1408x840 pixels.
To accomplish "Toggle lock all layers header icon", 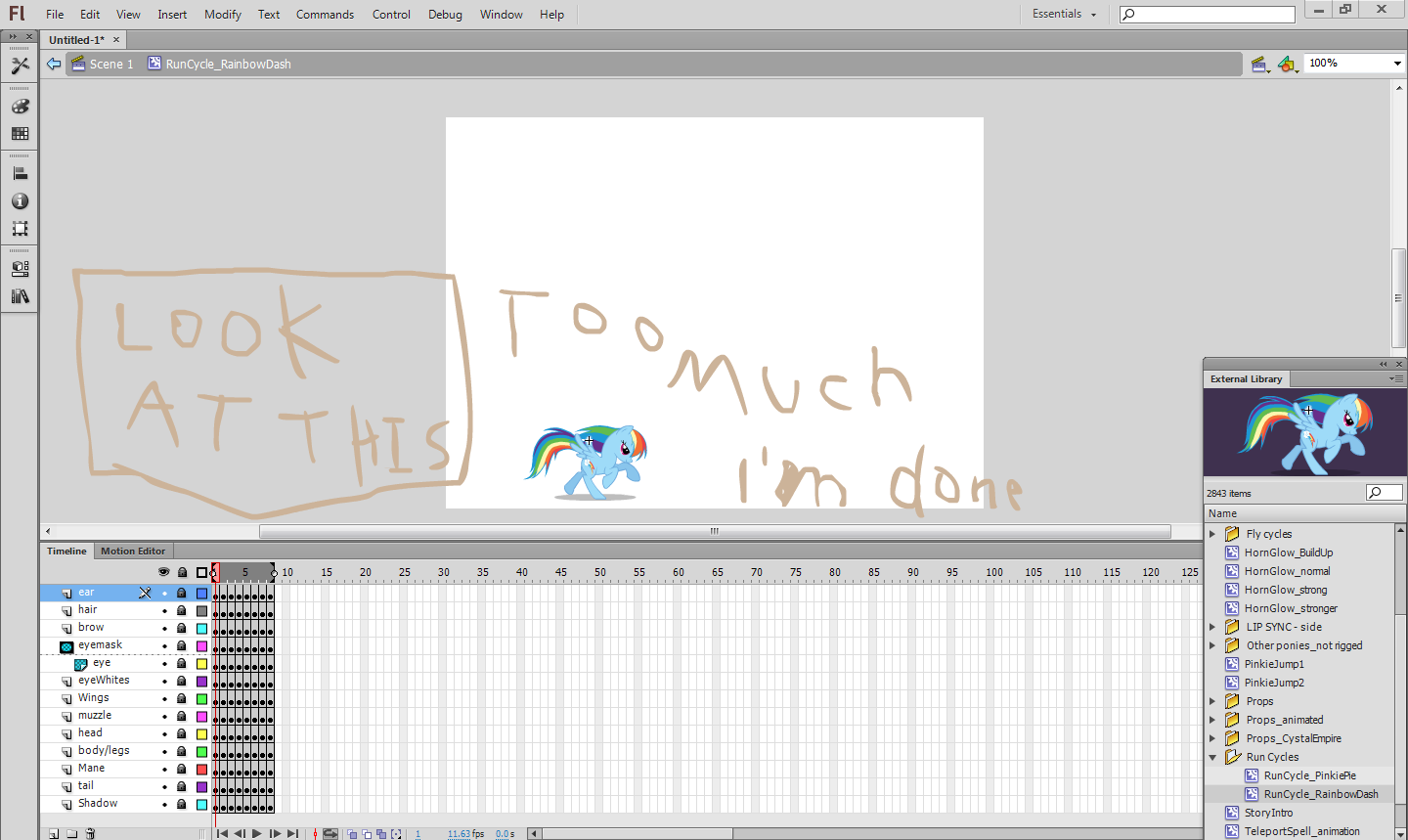I will click(182, 572).
